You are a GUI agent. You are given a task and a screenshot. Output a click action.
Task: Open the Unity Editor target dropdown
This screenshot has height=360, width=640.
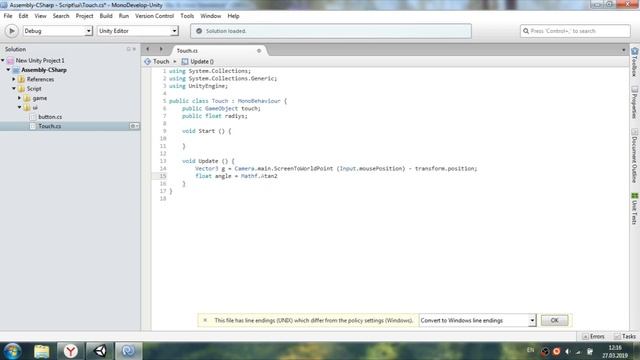pyautogui.click(x=138, y=31)
